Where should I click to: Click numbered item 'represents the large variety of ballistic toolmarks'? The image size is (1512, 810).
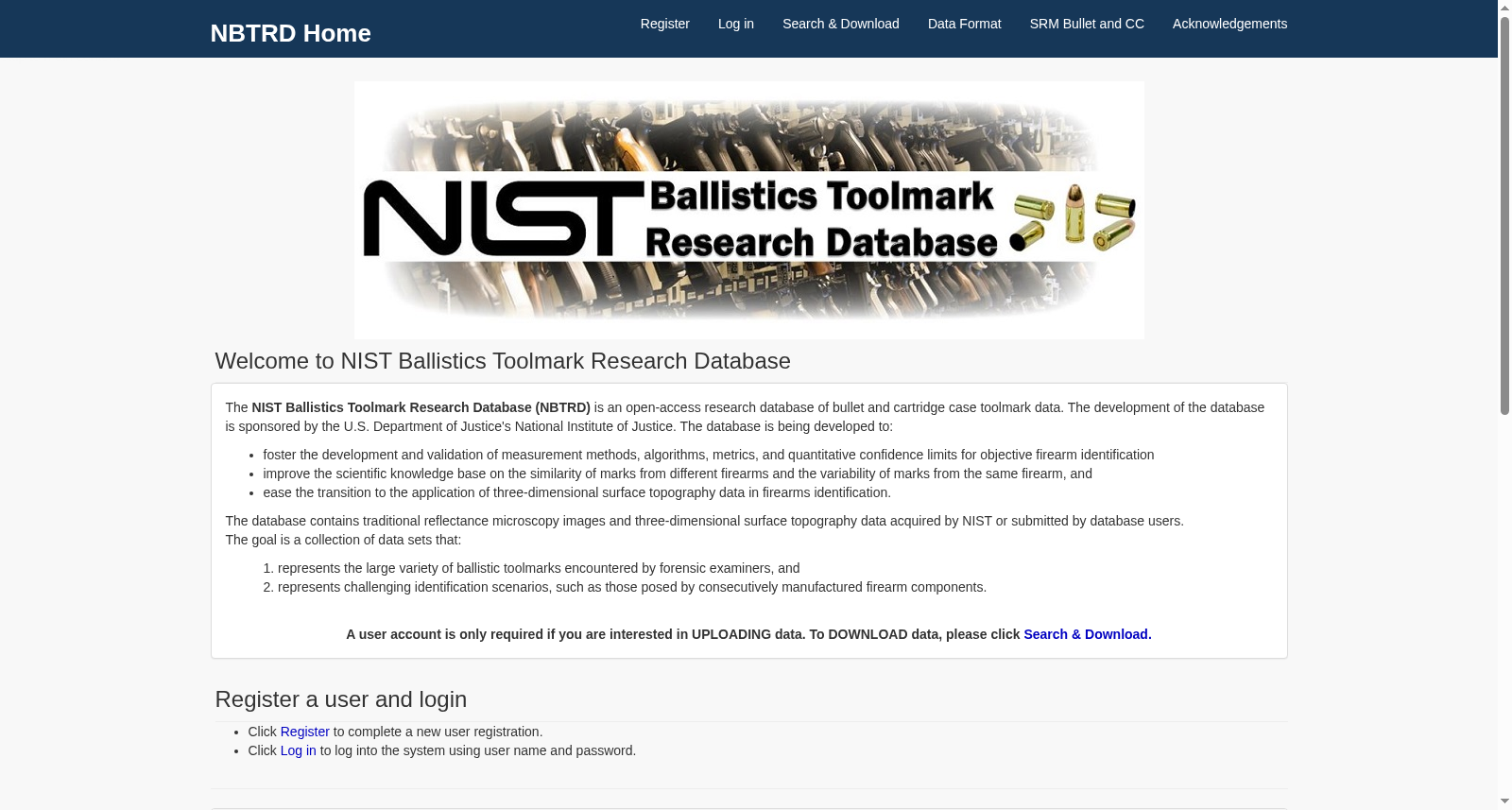coord(539,568)
